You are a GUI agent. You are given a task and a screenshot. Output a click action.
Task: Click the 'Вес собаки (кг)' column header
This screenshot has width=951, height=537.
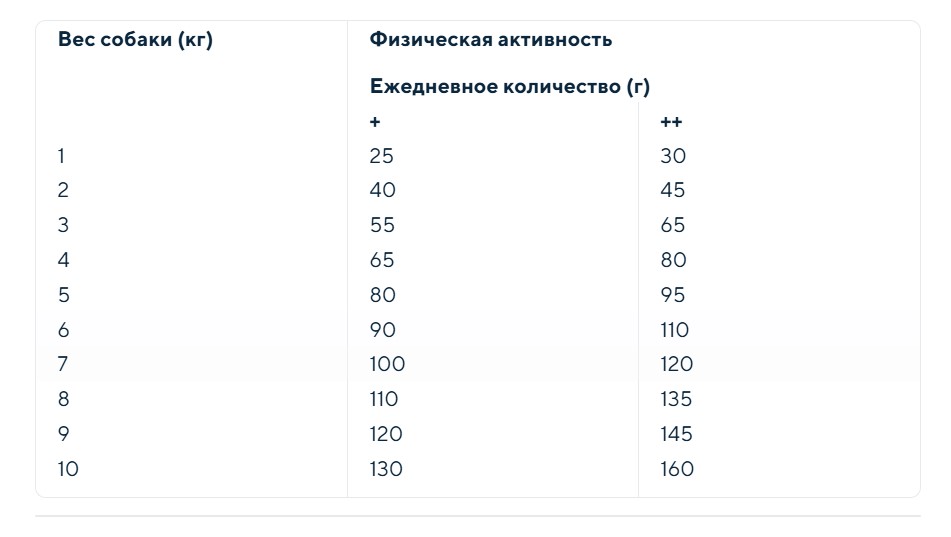click(135, 39)
